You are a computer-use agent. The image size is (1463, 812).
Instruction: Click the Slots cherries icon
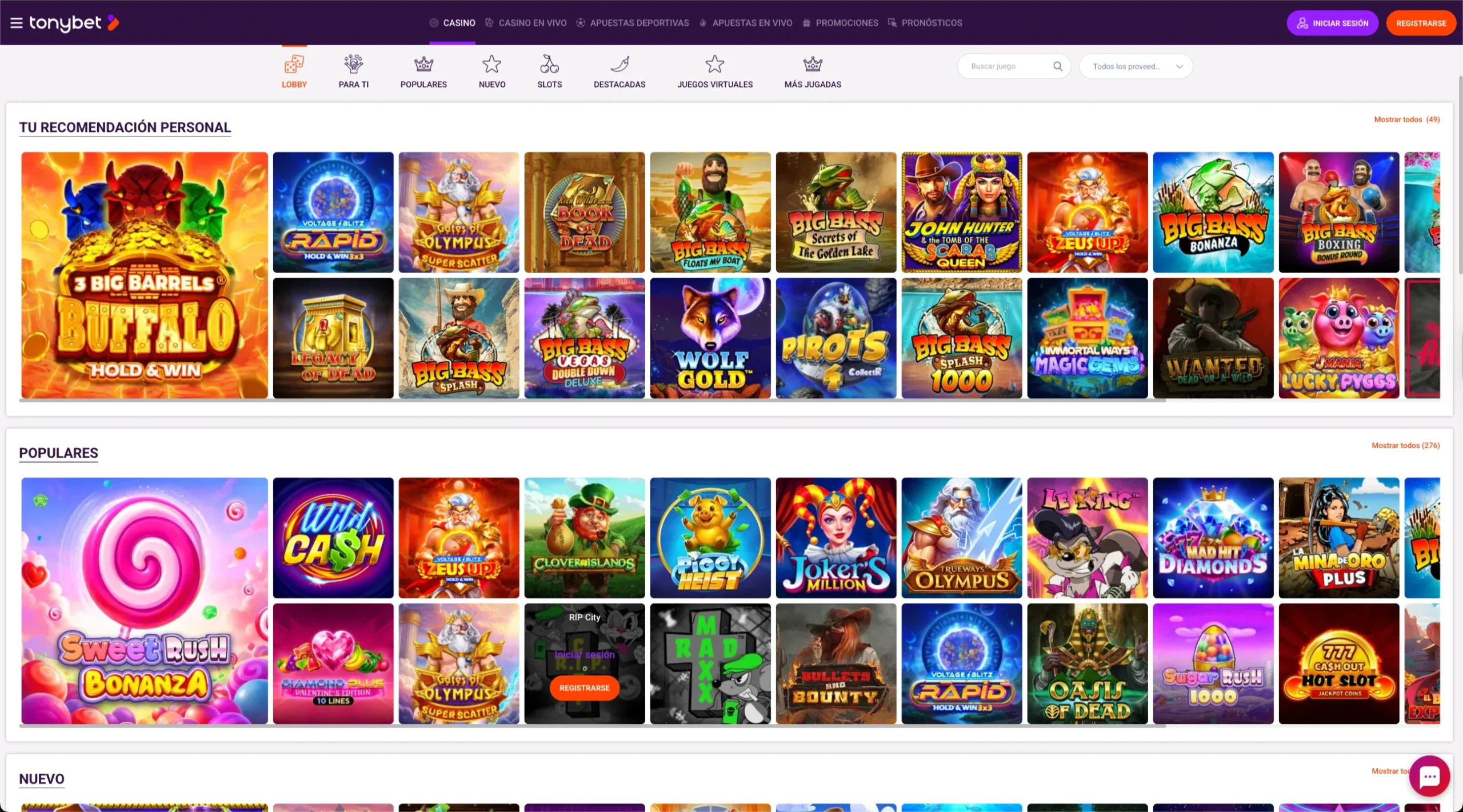549,65
